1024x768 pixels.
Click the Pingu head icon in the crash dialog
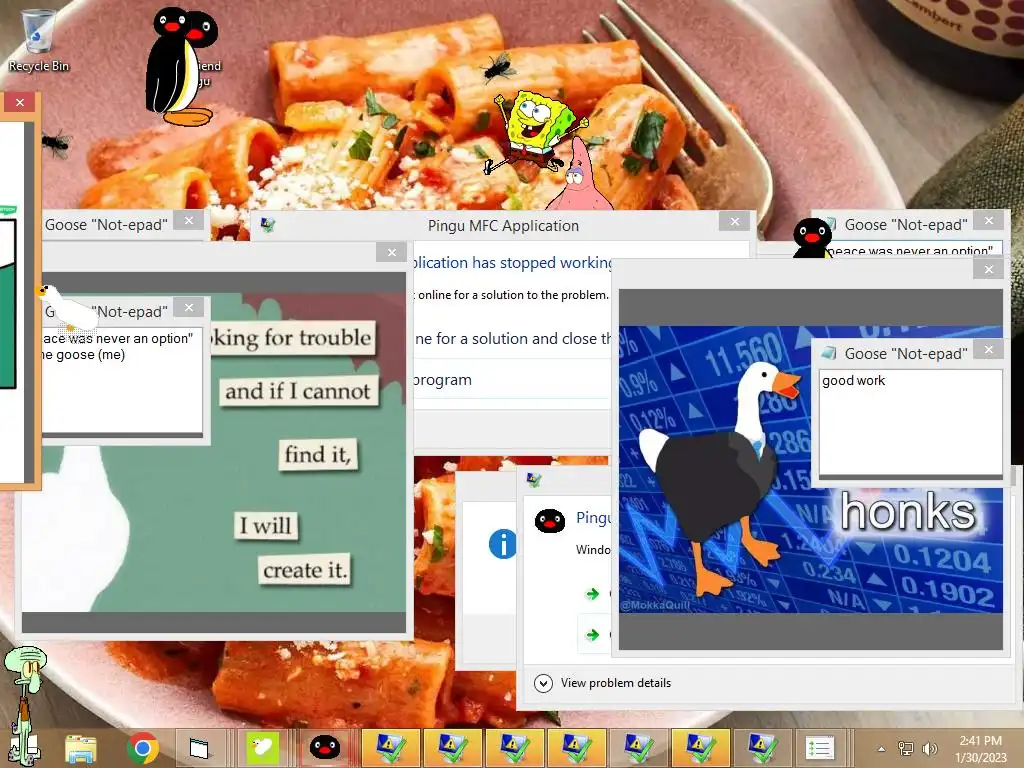550,521
